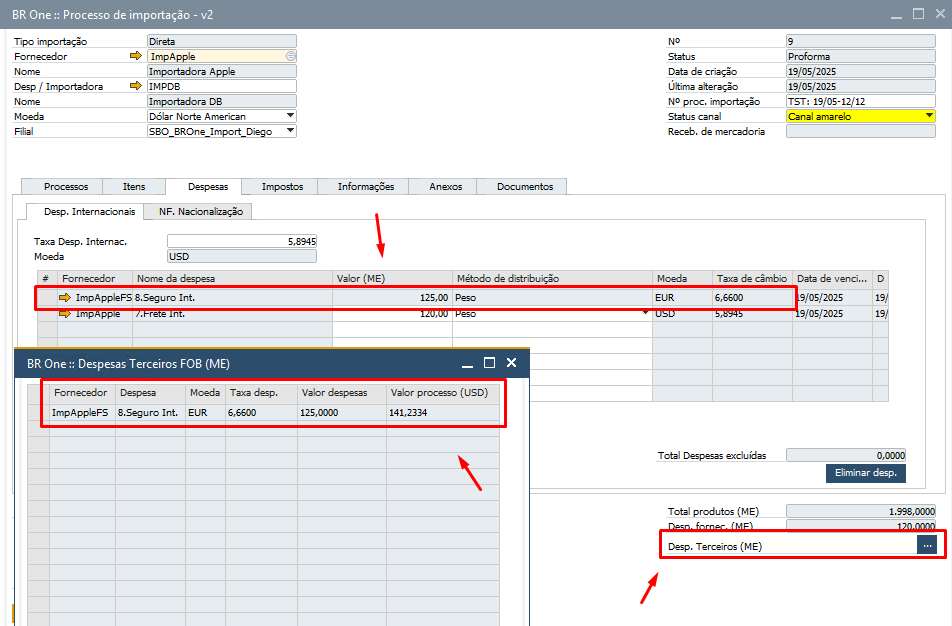Click exchange rate 6,6600 in main grid
The width and height of the screenshot is (952, 626).
(752, 298)
